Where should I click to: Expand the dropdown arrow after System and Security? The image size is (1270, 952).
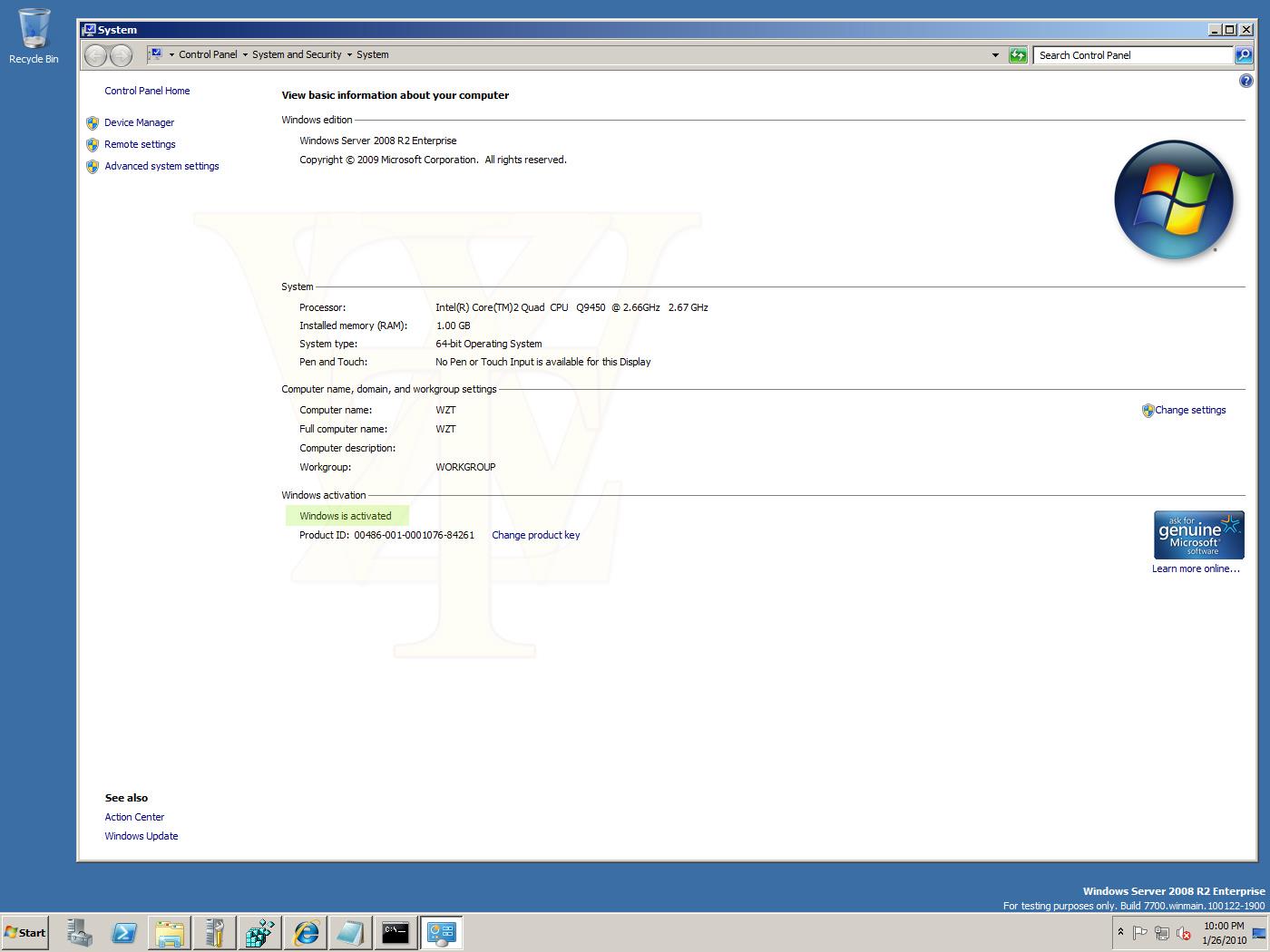click(x=349, y=55)
